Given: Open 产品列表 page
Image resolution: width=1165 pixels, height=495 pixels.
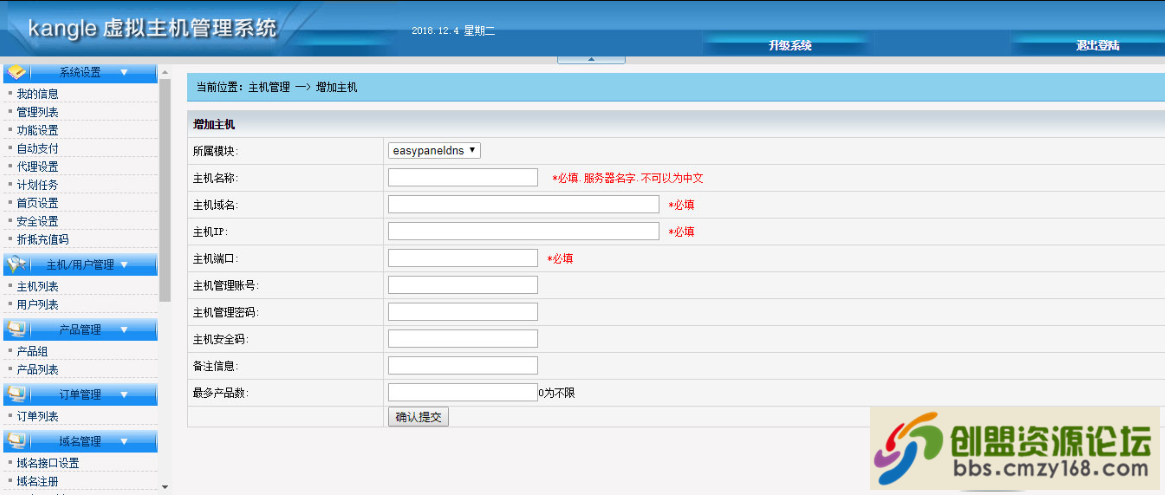Looking at the screenshot, I should pyautogui.click(x=37, y=369).
